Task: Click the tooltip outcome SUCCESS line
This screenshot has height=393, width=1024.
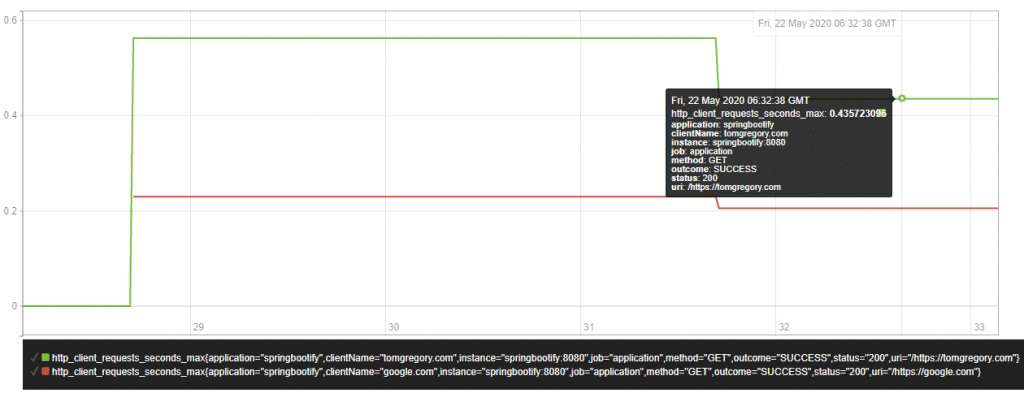Action: point(714,168)
